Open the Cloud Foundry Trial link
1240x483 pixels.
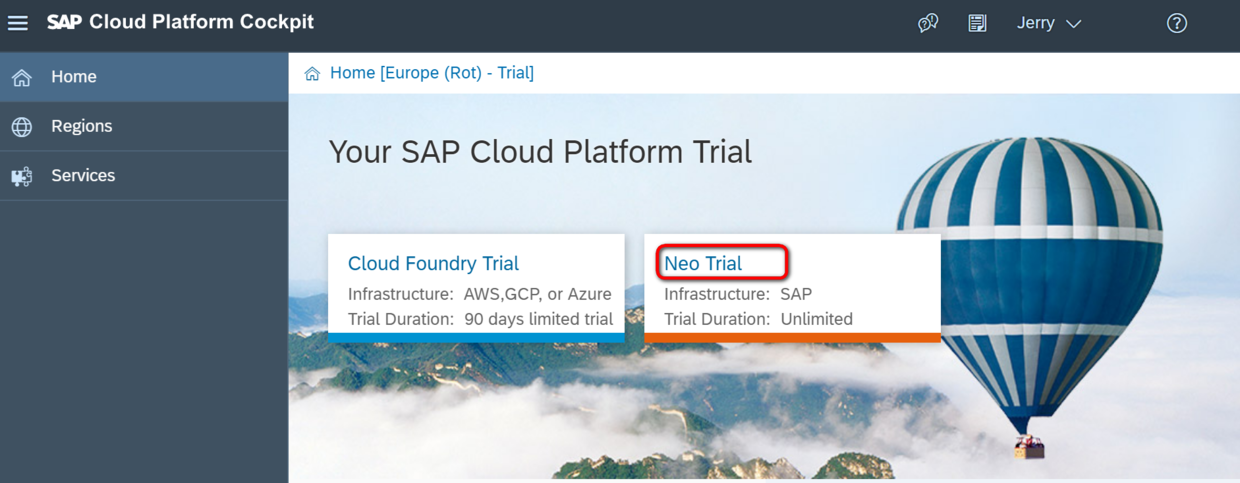[x=433, y=263]
